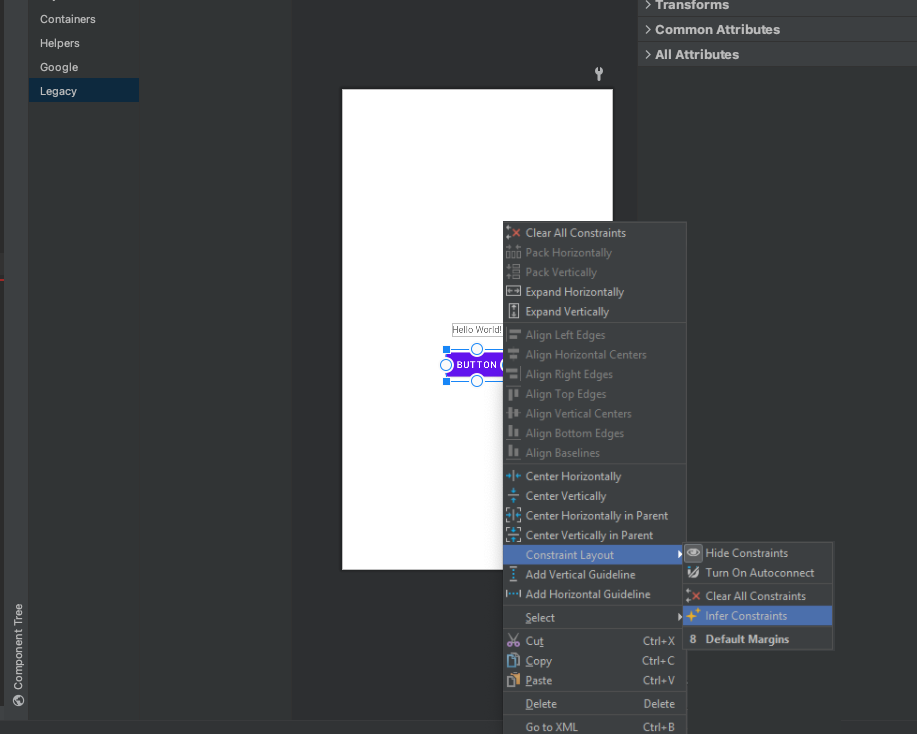Viewport: 917px width, 734px height.
Task: Choose Expand Horizontally from the context menu
Action: tap(595, 291)
